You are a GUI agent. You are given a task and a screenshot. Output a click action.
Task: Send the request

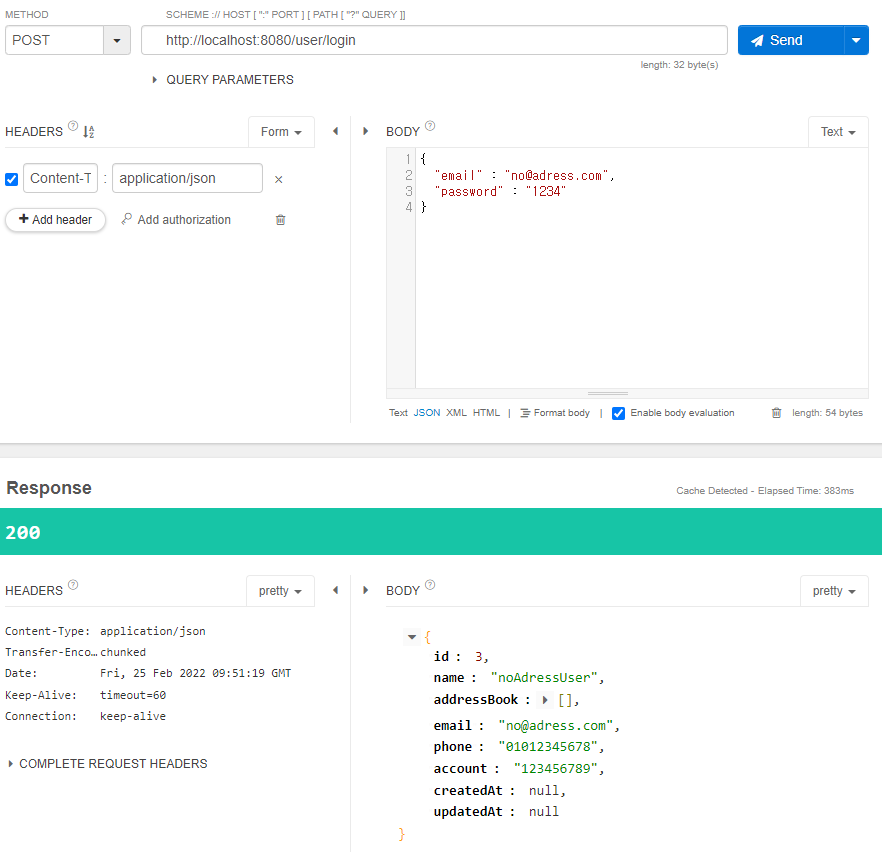(791, 40)
